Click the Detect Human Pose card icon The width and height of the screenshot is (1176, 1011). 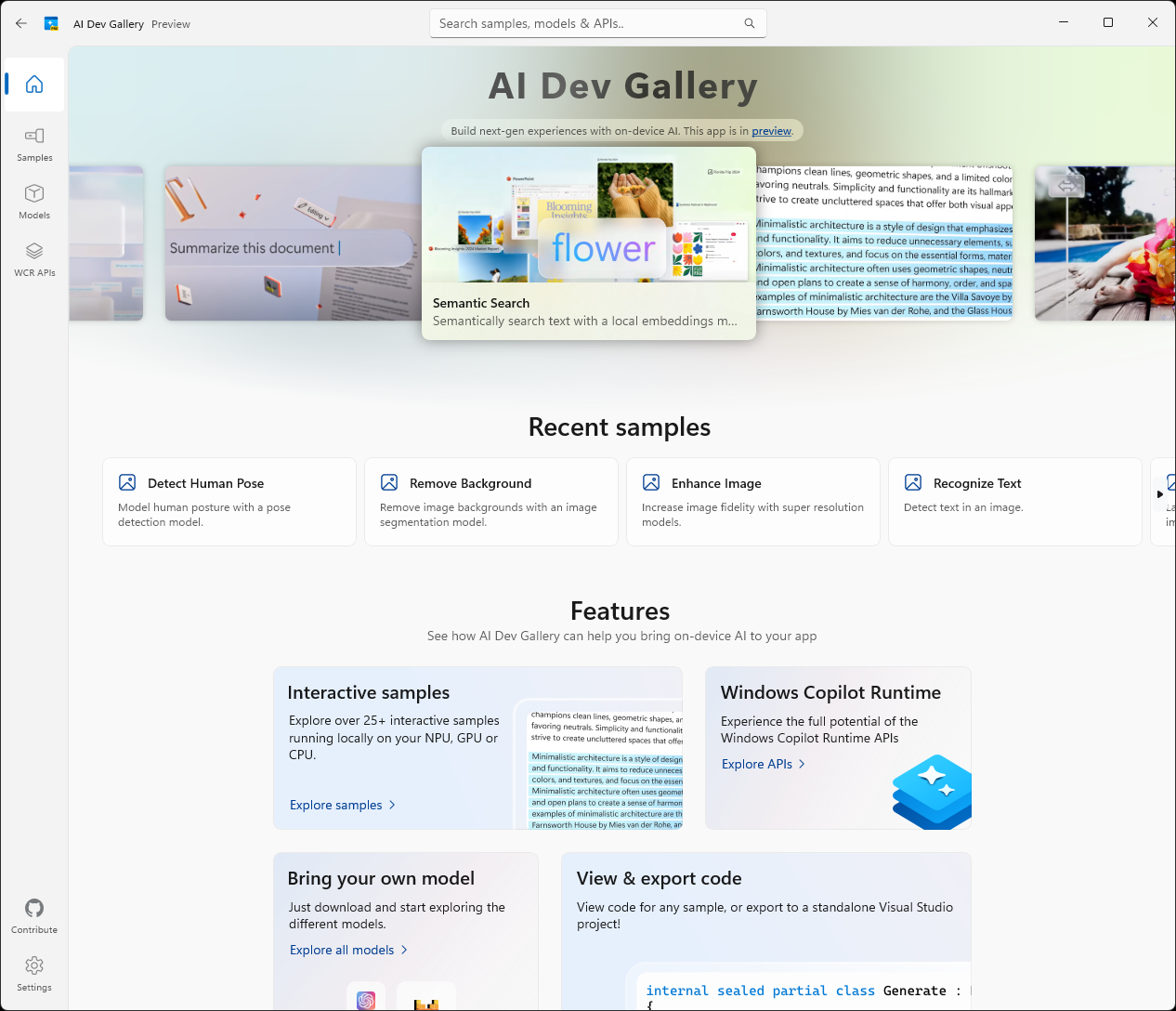coord(127,482)
